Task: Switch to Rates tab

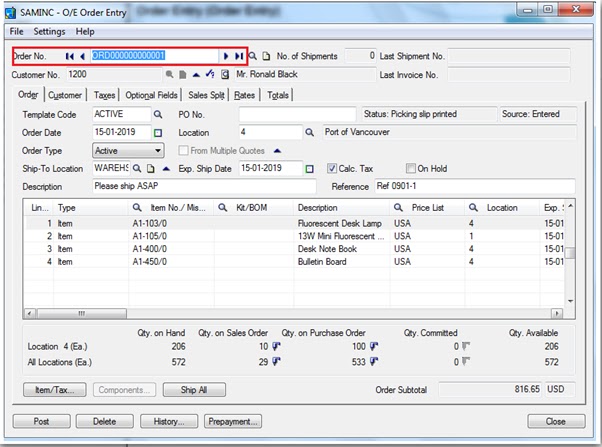Action: click(245, 95)
